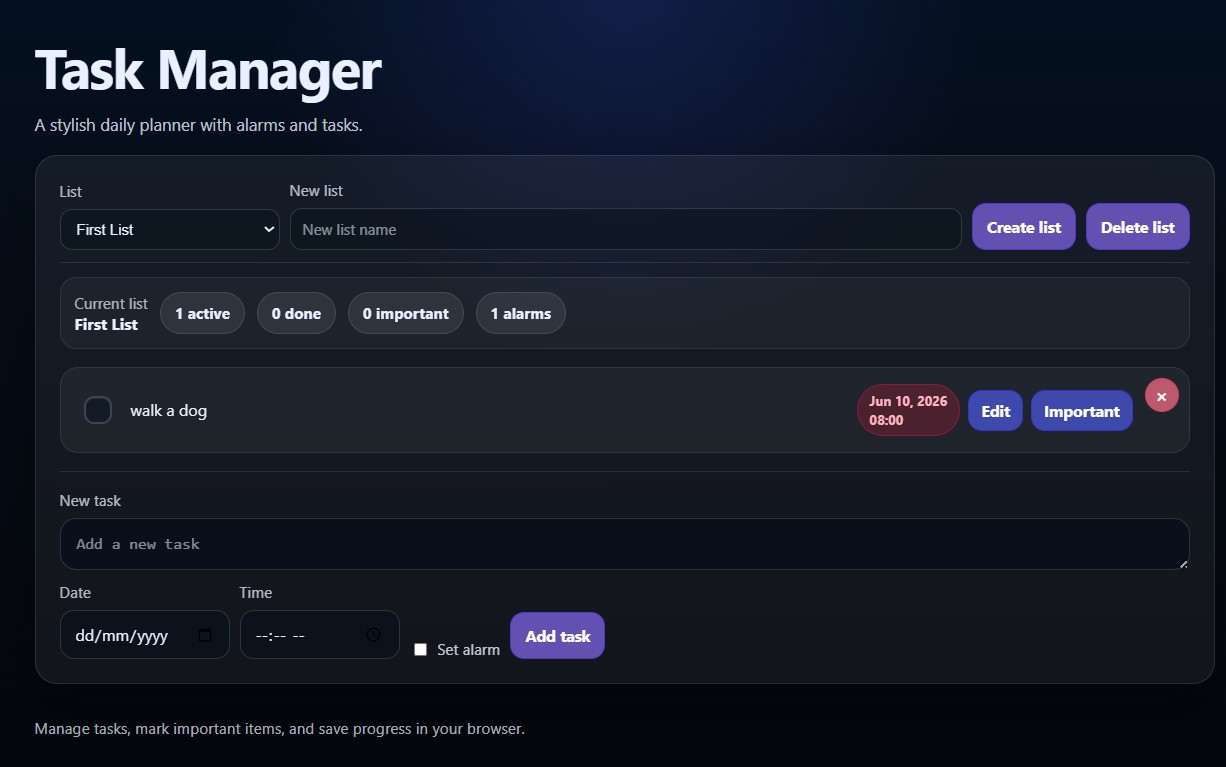The height and width of the screenshot is (767, 1226).
Task: Open the calendar picker in the Date field
Action: 205,635
